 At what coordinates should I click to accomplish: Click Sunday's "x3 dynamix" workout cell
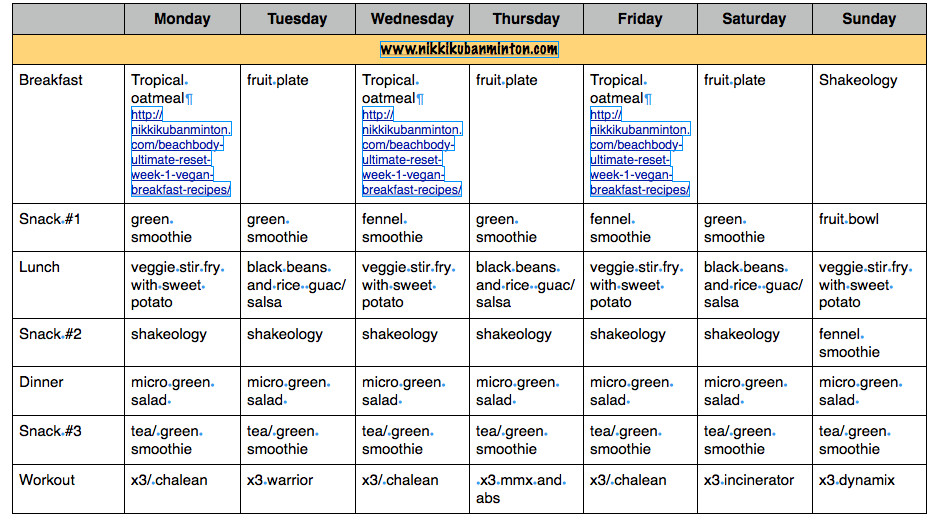pyautogui.click(x=857, y=480)
